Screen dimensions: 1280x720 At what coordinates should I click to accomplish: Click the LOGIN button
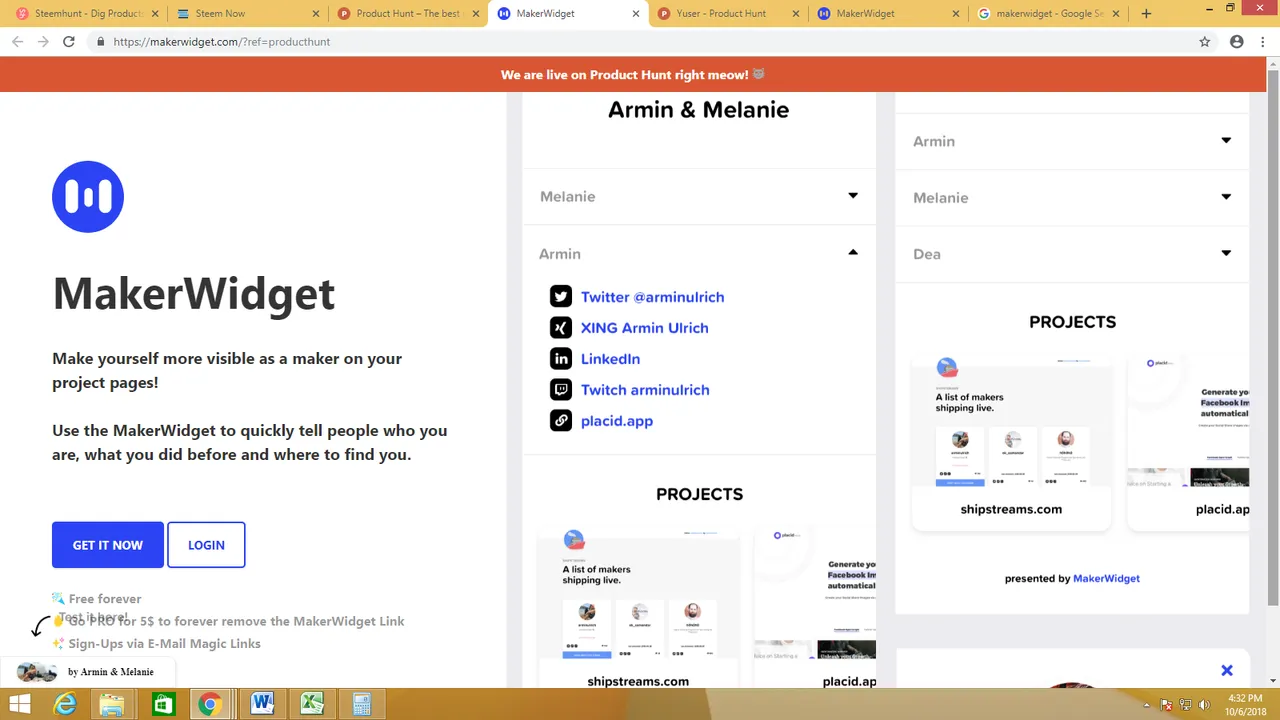tap(206, 545)
